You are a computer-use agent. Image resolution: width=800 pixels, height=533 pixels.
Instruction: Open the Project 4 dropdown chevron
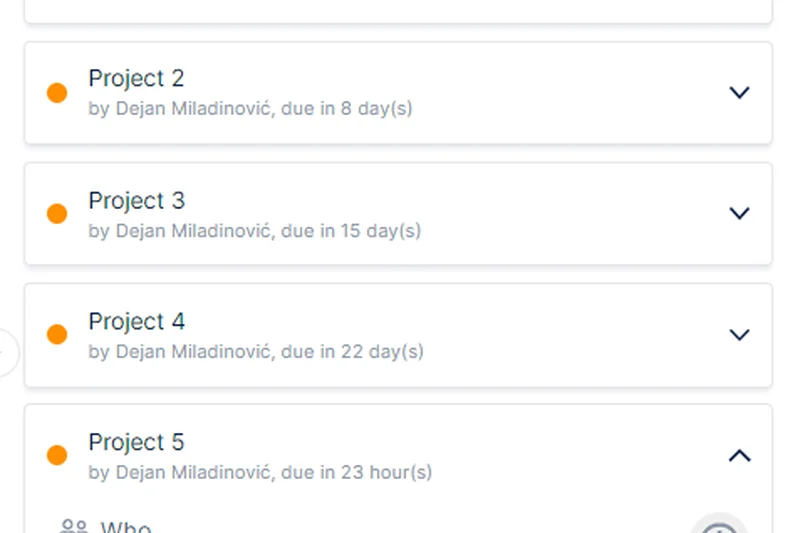point(739,334)
